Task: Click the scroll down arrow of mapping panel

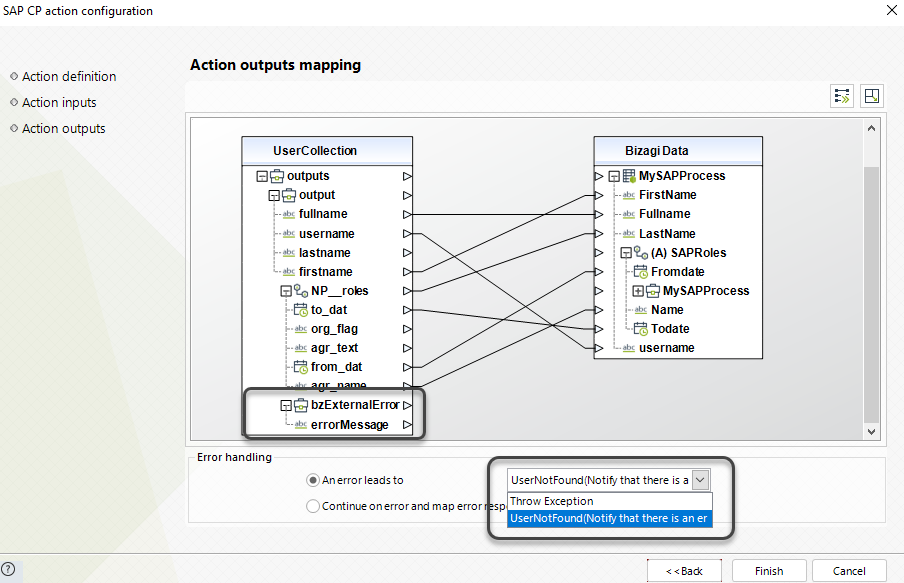Action: pyautogui.click(x=871, y=431)
